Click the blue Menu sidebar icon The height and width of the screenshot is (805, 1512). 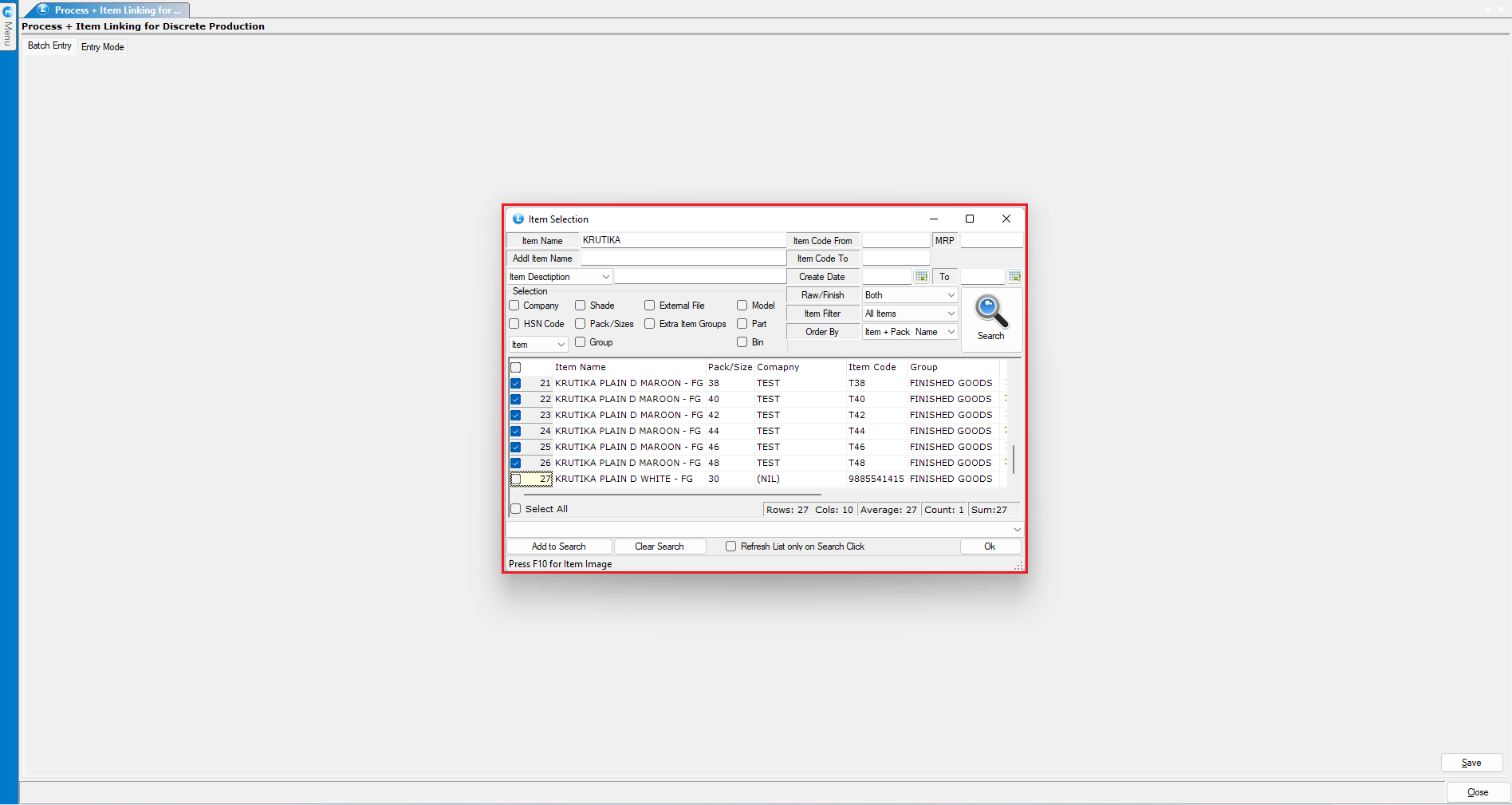pyautogui.click(x=8, y=12)
